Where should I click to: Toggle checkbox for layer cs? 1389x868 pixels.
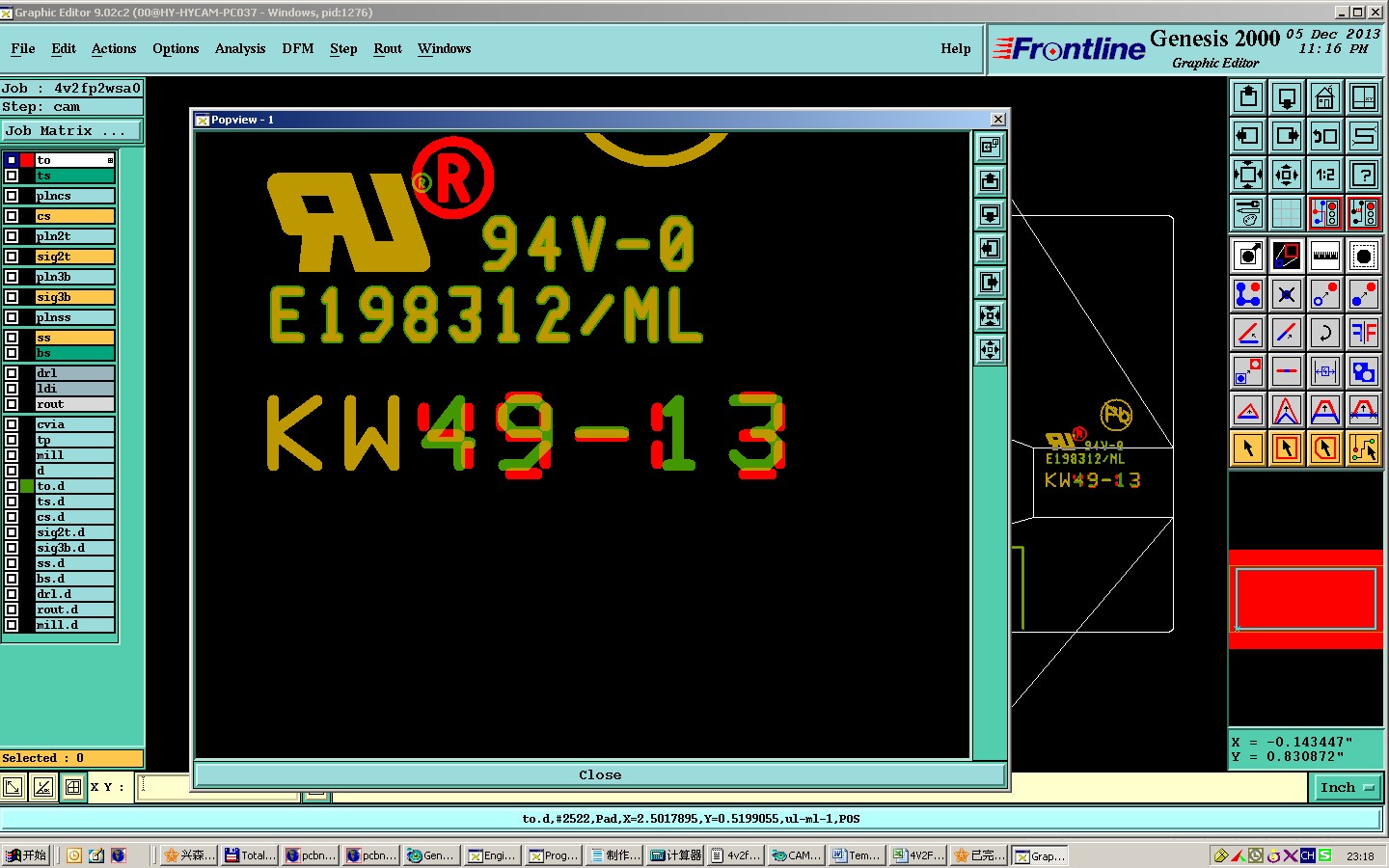tap(12, 216)
